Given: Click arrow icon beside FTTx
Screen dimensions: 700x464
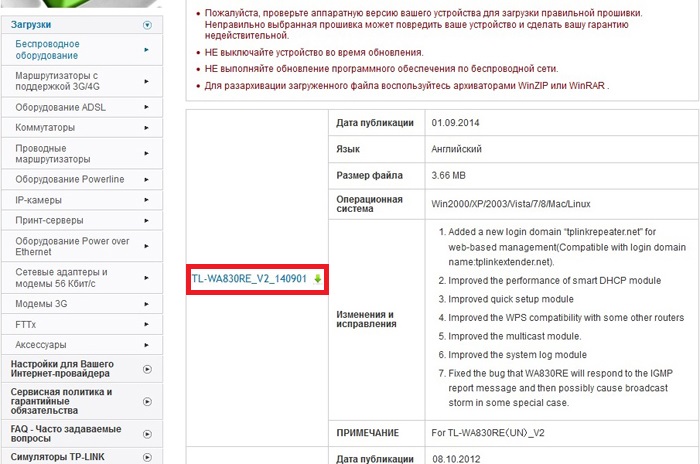Looking at the screenshot, I should pos(146,325).
